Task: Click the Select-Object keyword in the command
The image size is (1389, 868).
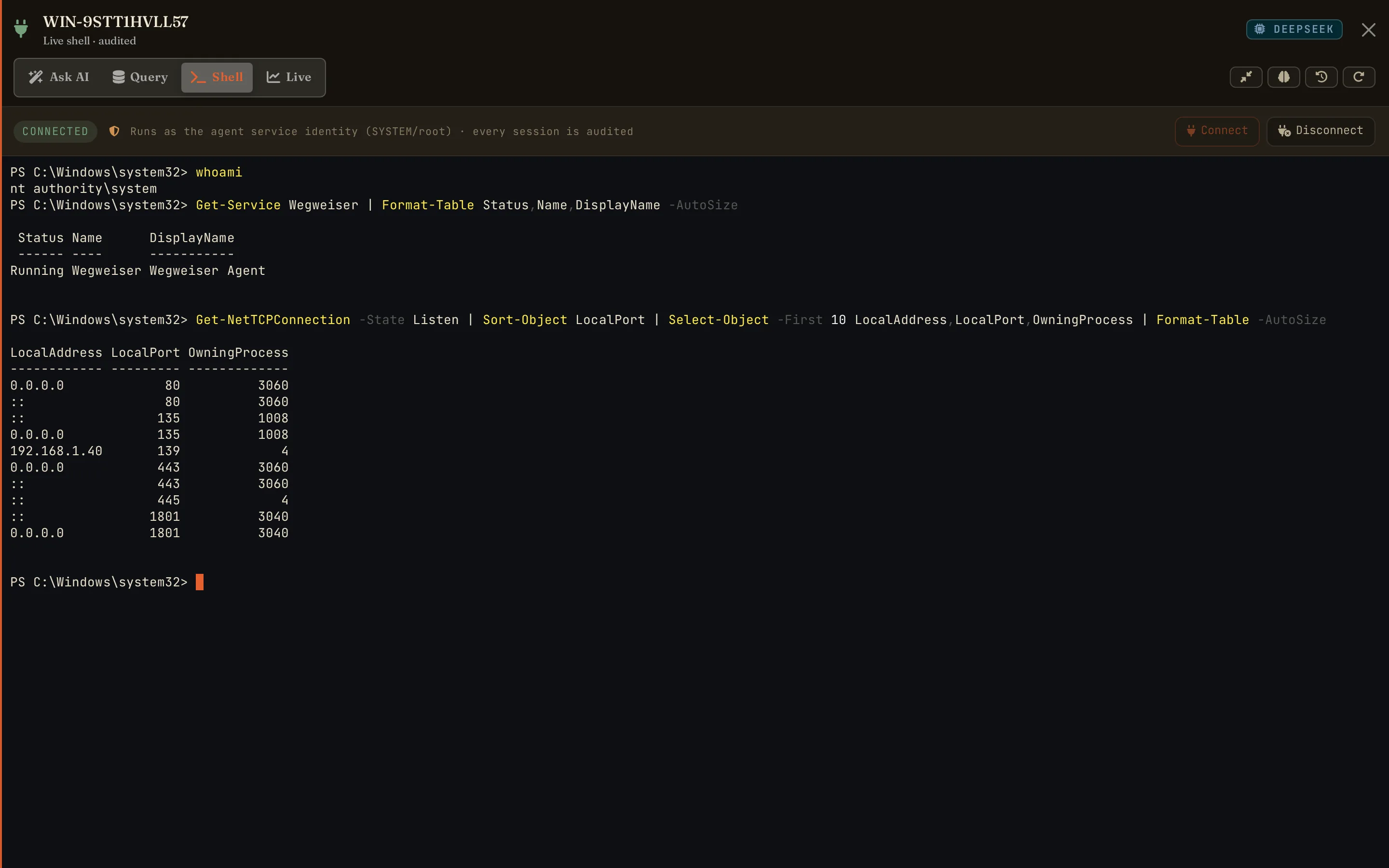Action: [719, 320]
